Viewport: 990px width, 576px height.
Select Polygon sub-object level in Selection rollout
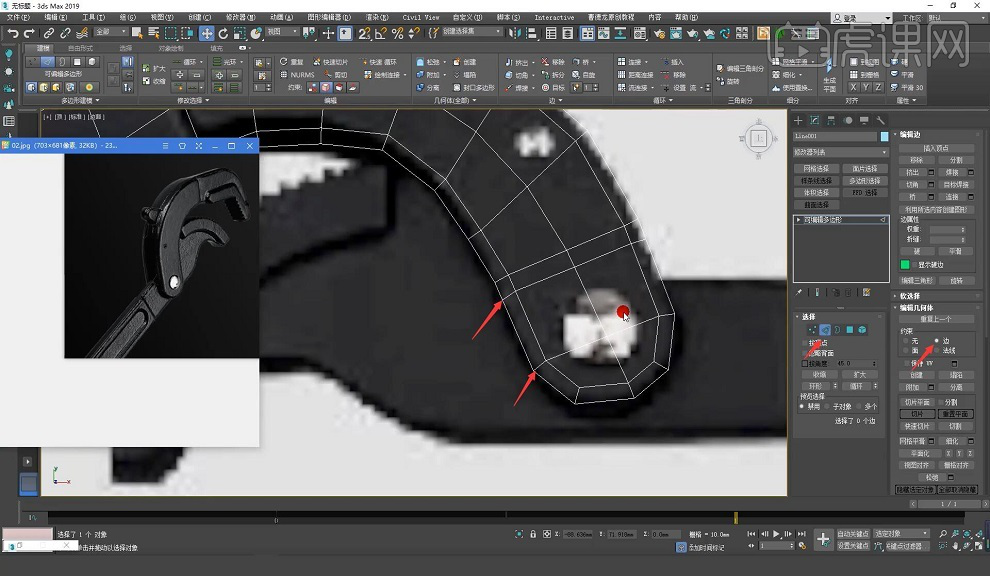click(850, 330)
